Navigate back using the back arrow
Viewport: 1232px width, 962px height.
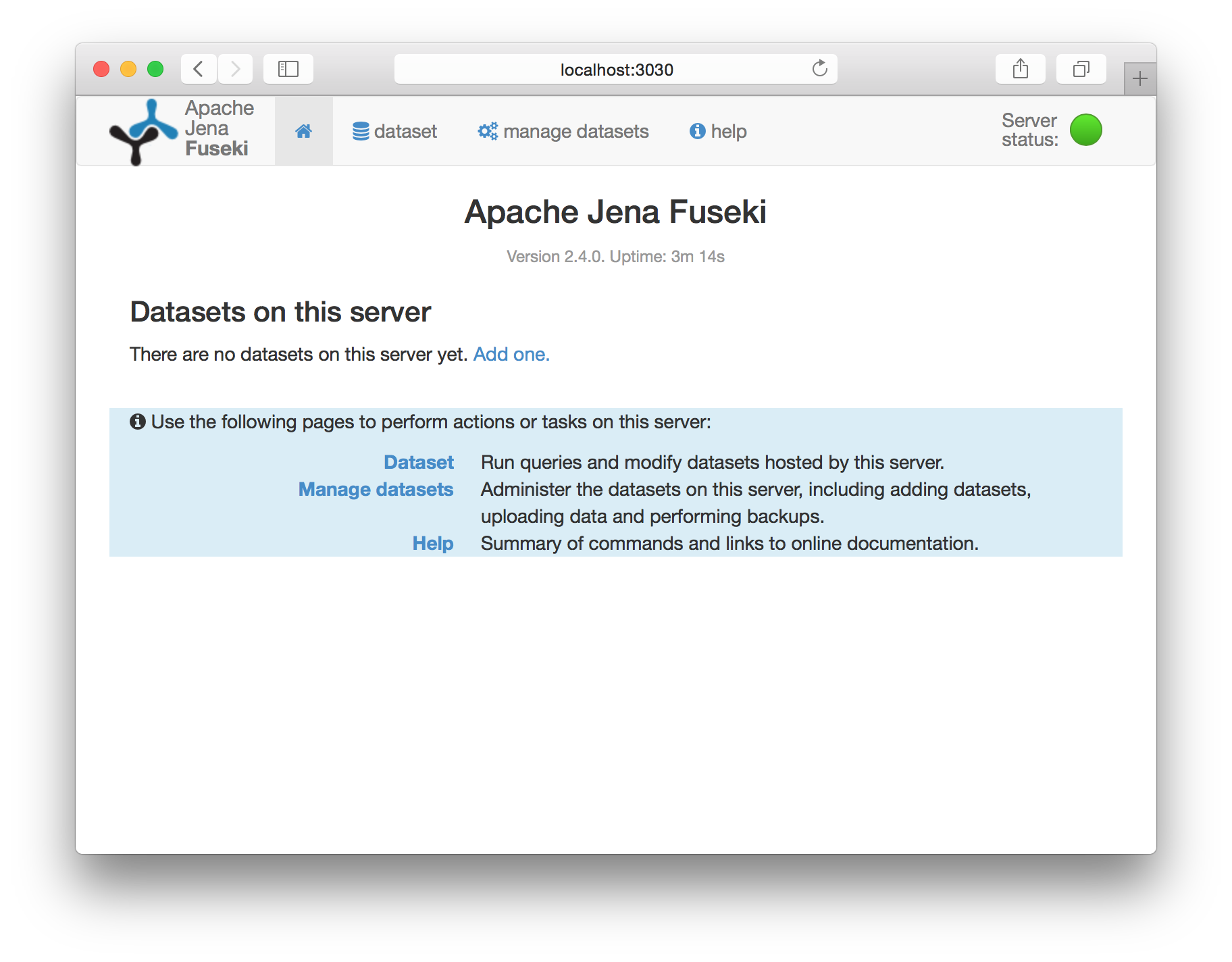click(198, 68)
